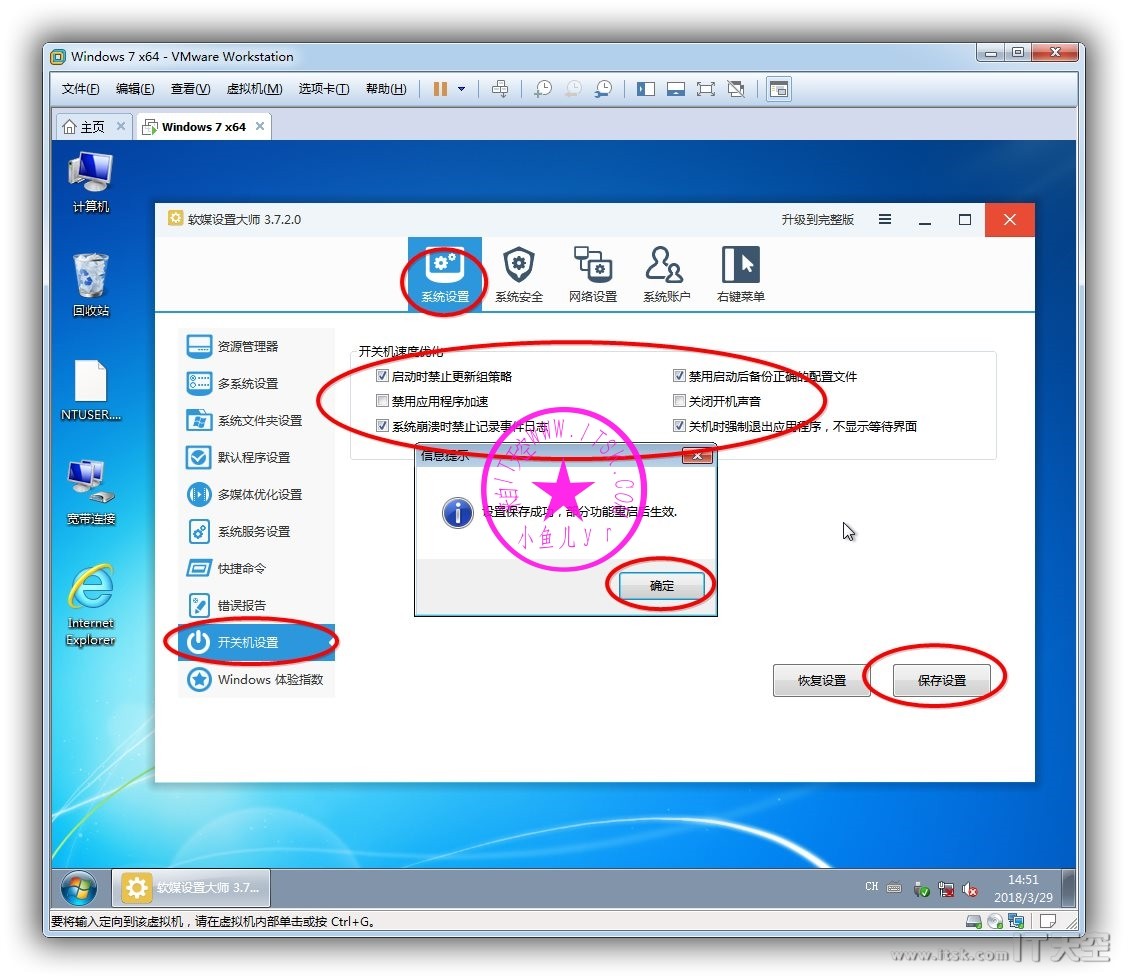Click the 恢复设置 button
This screenshot has width=1128, height=980.
821,680
